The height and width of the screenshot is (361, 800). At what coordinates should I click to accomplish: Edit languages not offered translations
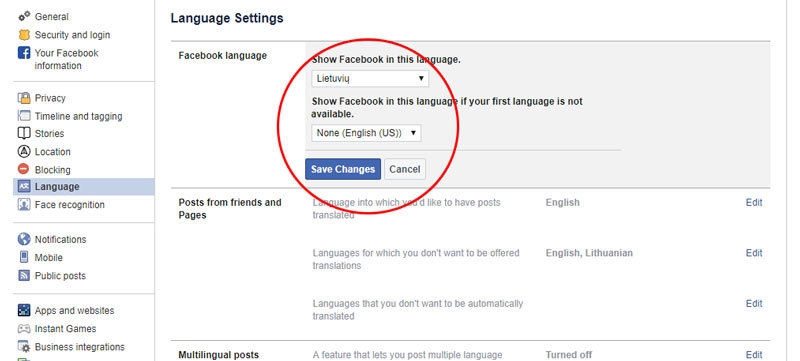coord(754,253)
